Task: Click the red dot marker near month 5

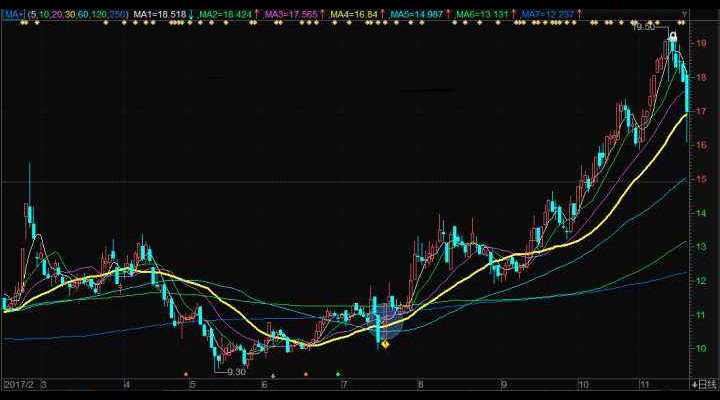Action: tap(186, 373)
